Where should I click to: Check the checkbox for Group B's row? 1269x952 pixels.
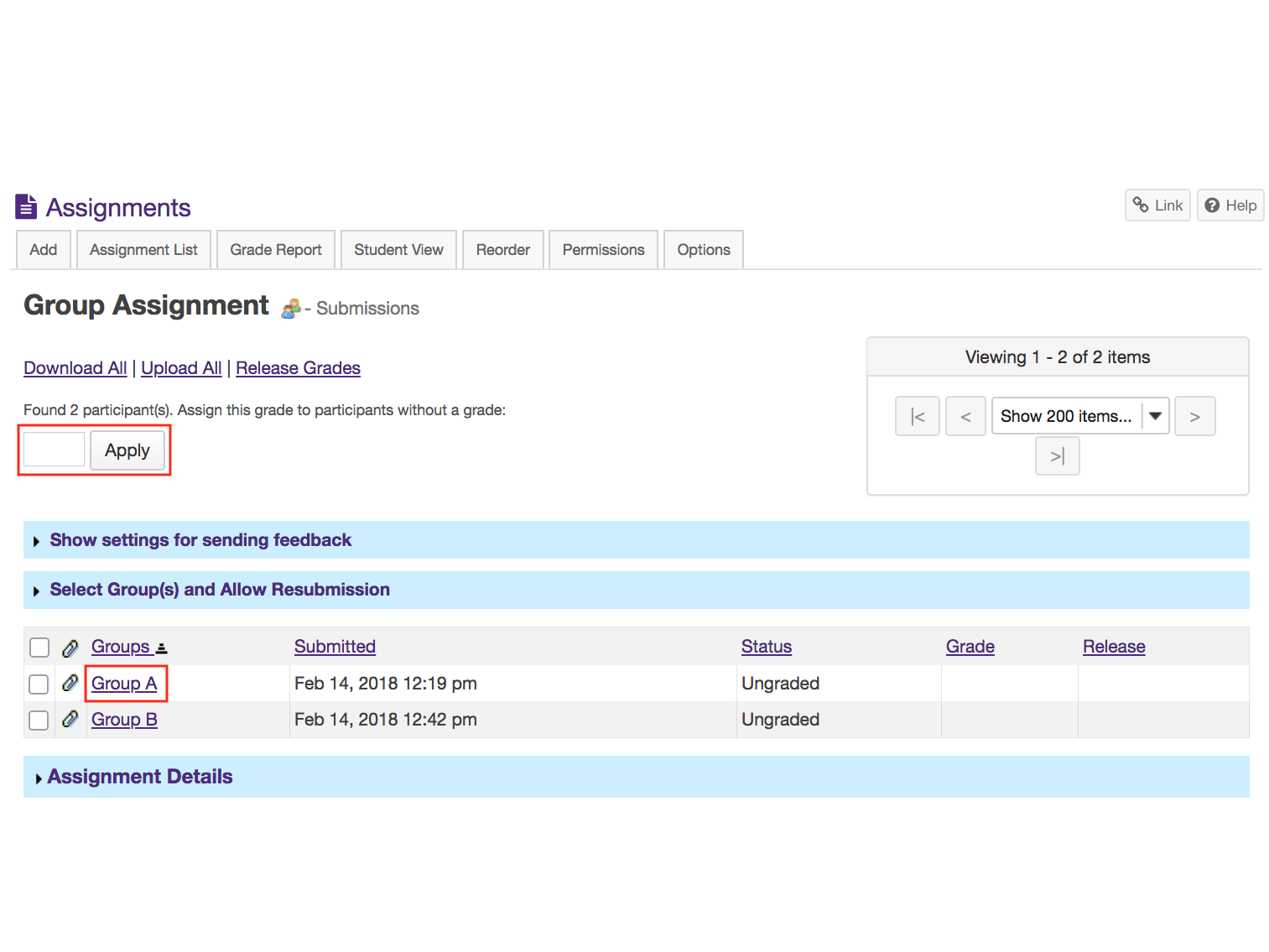coord(39,720)
